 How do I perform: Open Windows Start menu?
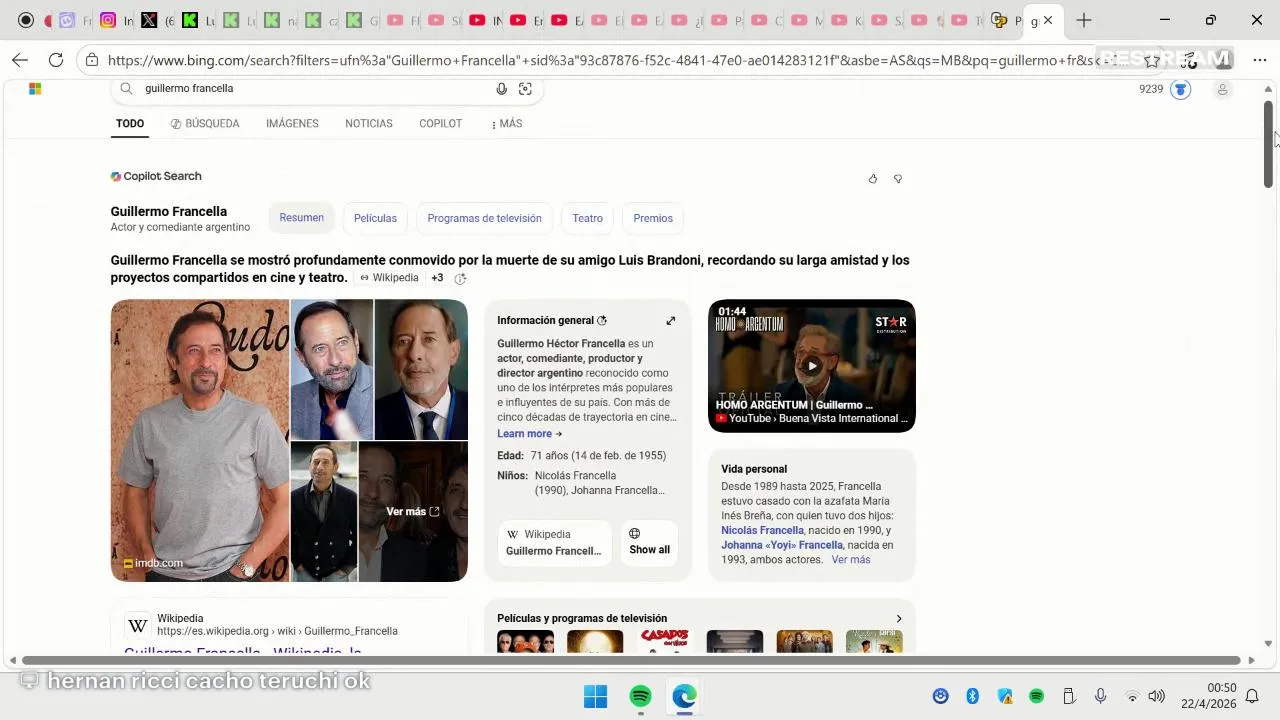click(x=595, y=696)
